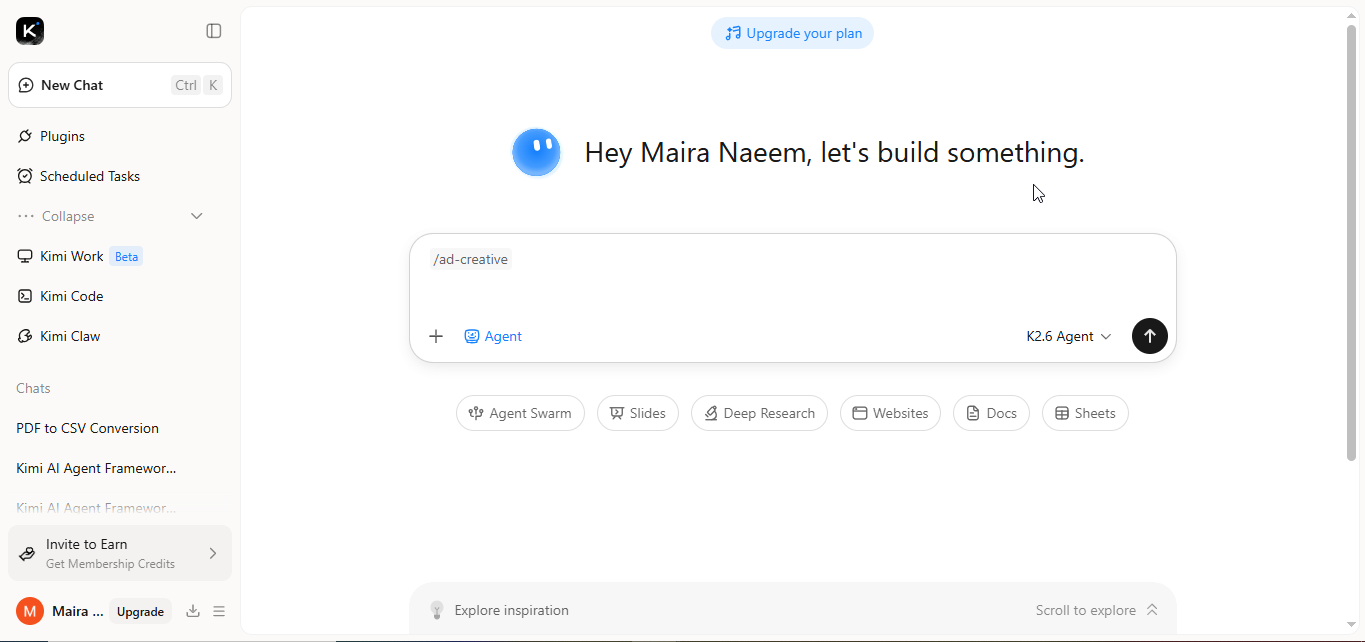Image resolution: width=1365 pixels, height=642 pixels.
Task: Send the message with the arrow button
Action: coord(1150,336)
